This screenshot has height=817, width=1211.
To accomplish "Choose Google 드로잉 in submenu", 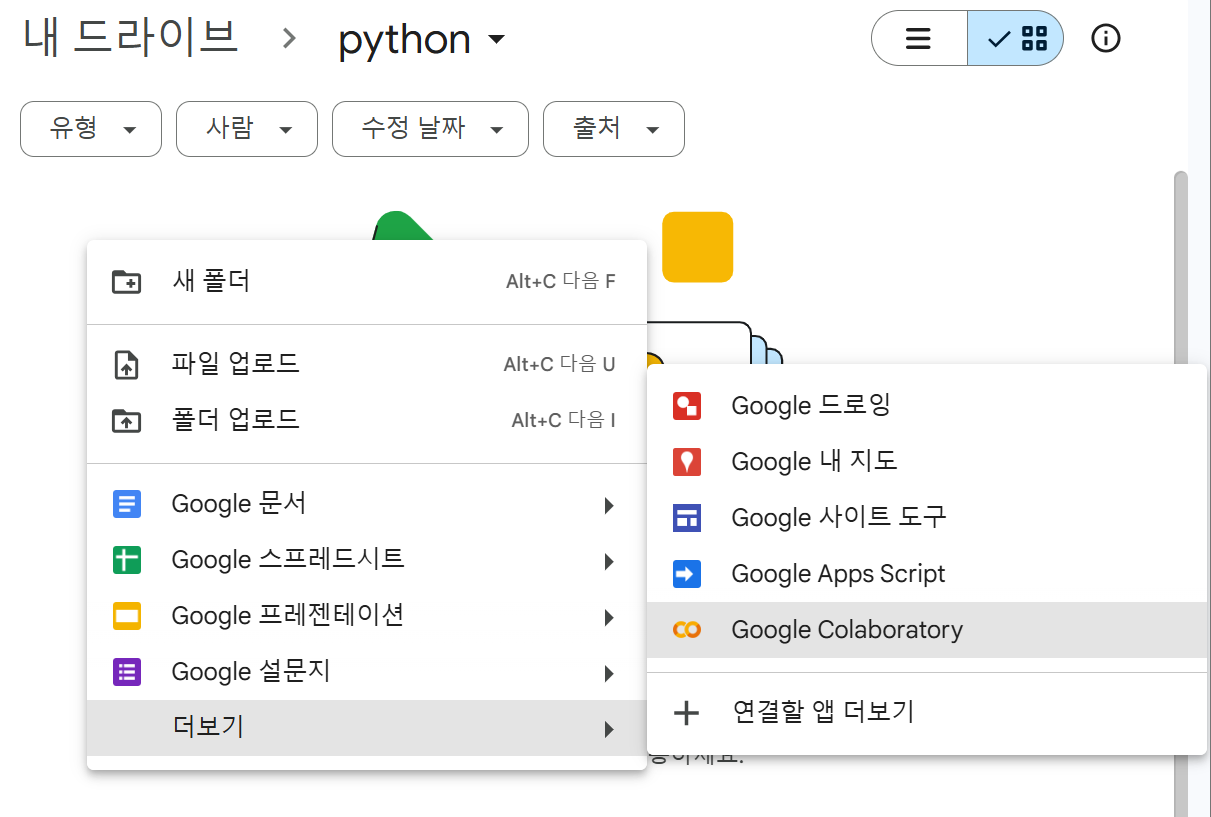I will pos(927,405).
